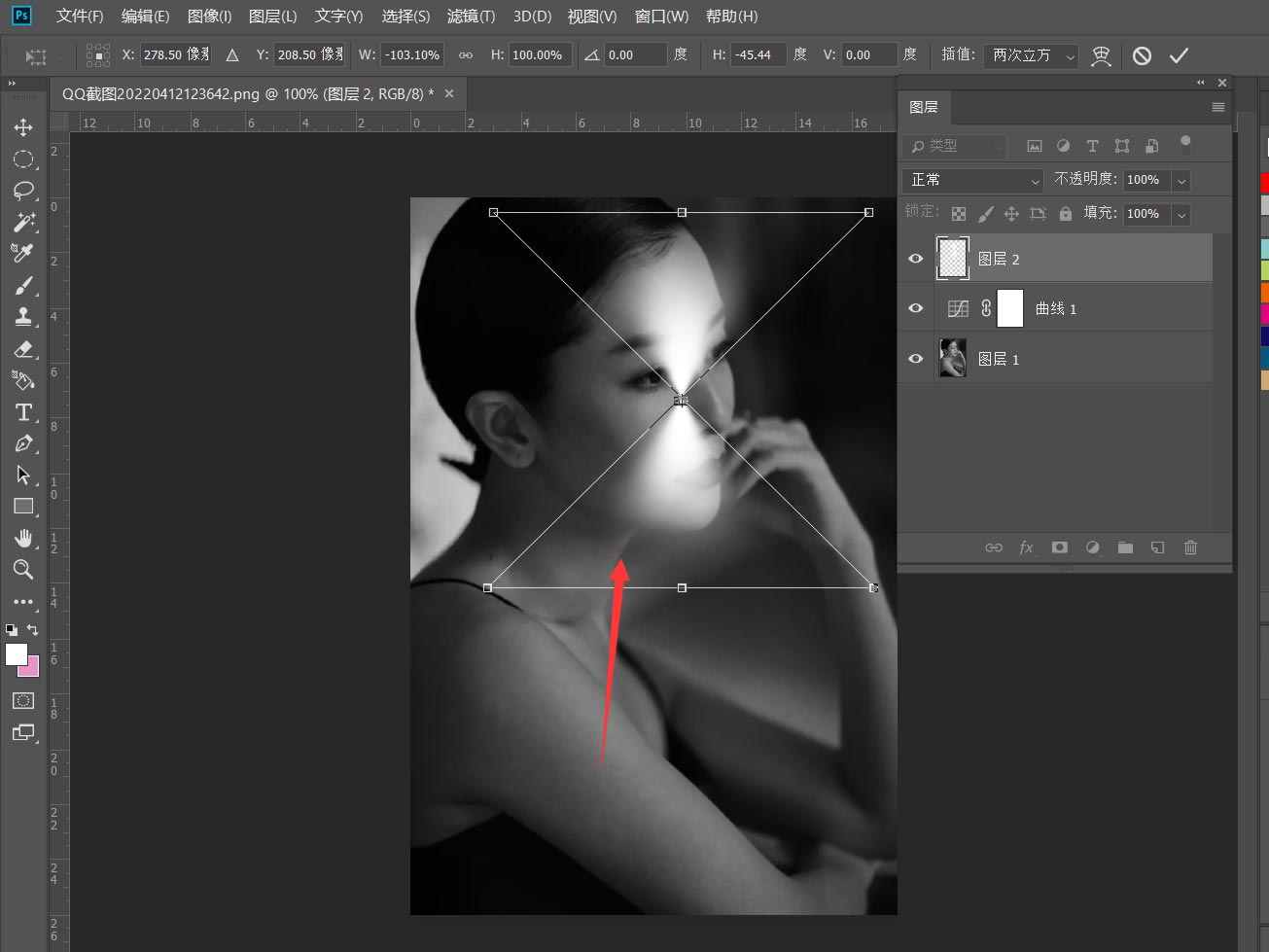Open the blend mode 正常 dropdown
This screenshot has width=1269, height=952.
pyautogui.click(x=973, y=180)
